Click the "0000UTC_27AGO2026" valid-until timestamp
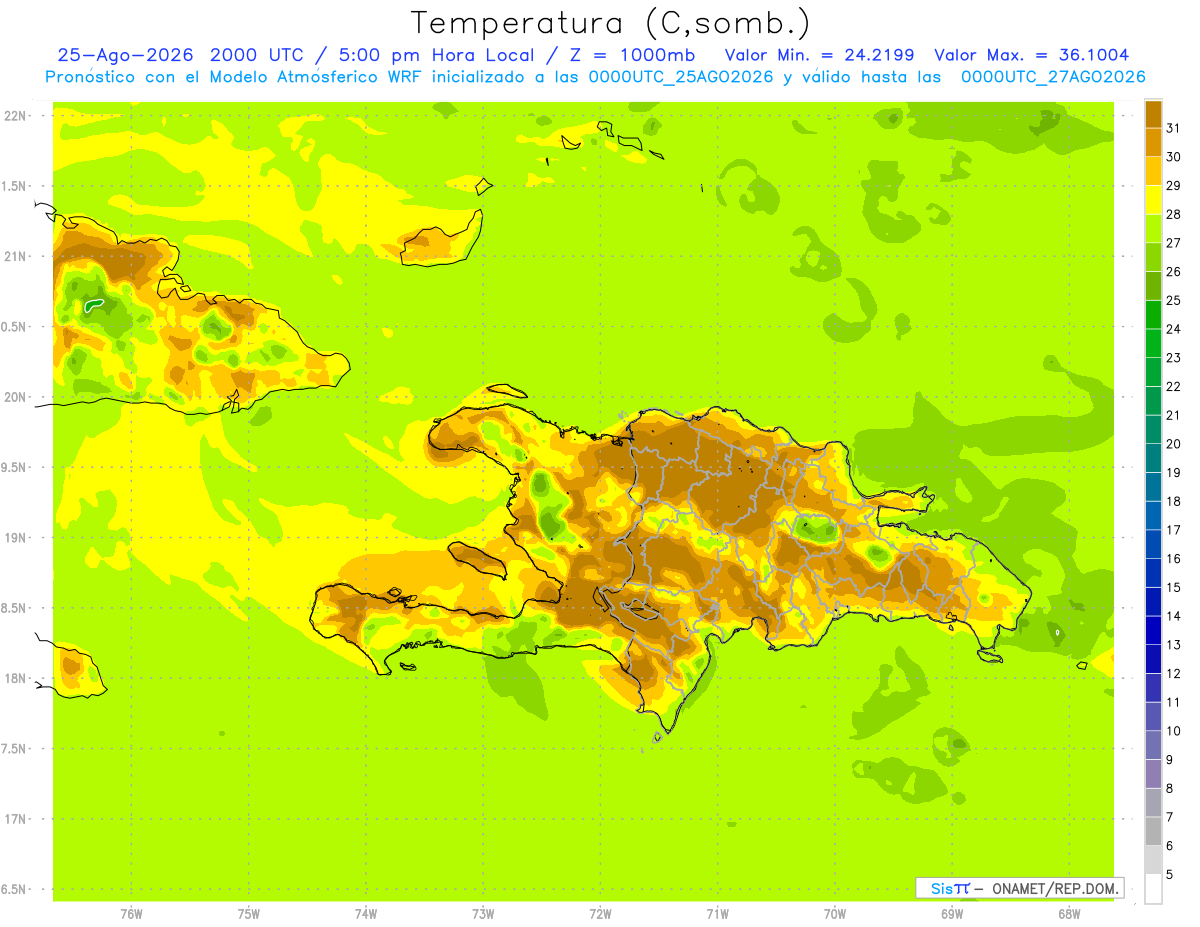 pyautogui.click(x=1053, y=77)
